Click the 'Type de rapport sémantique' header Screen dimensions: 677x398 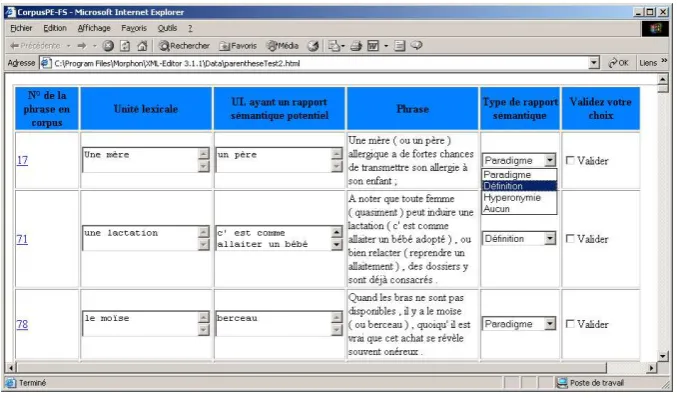point(520,109)
